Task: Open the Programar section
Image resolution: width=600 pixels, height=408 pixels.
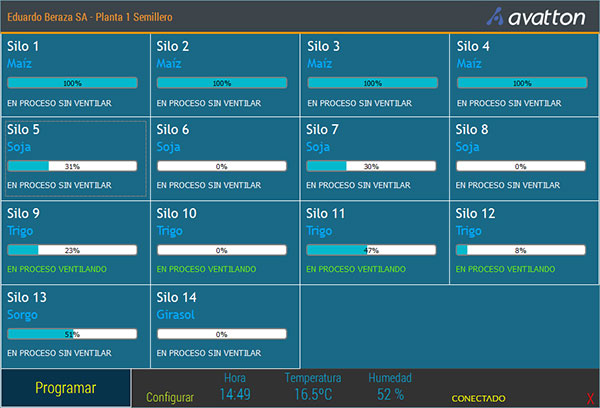Action: [x=65, y=388]
